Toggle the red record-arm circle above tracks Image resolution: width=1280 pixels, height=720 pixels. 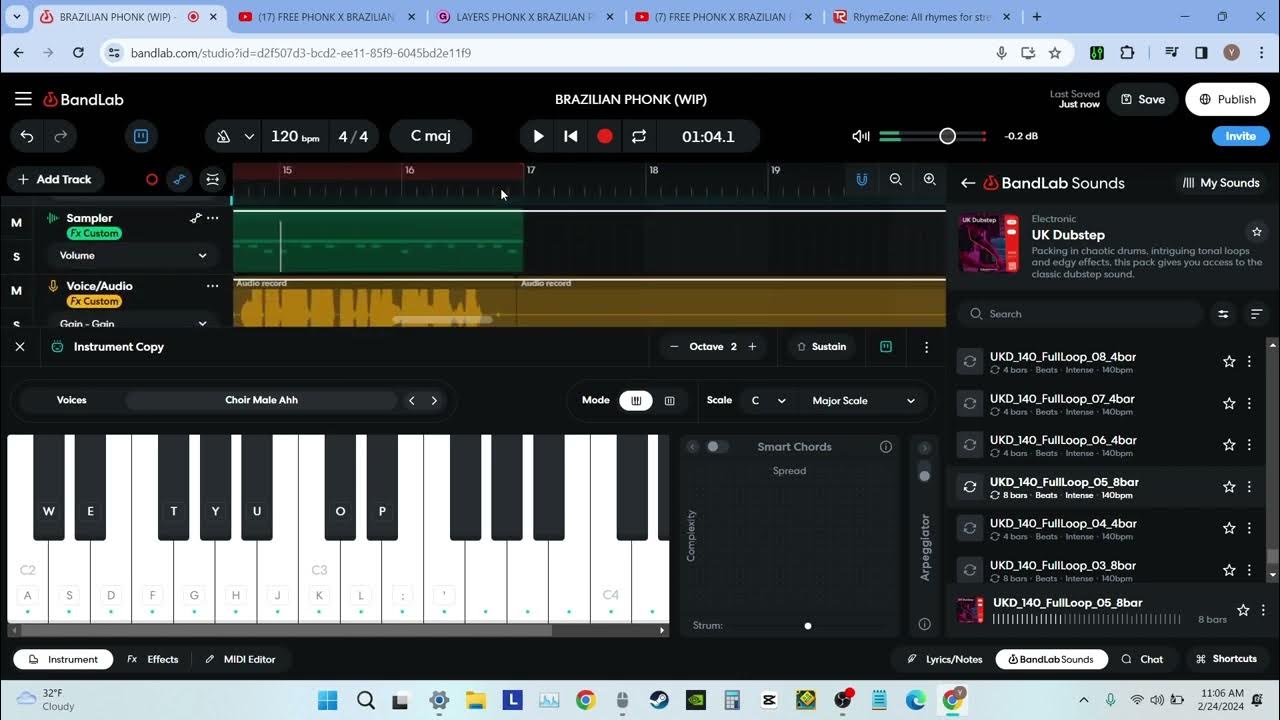pos(152,180)
